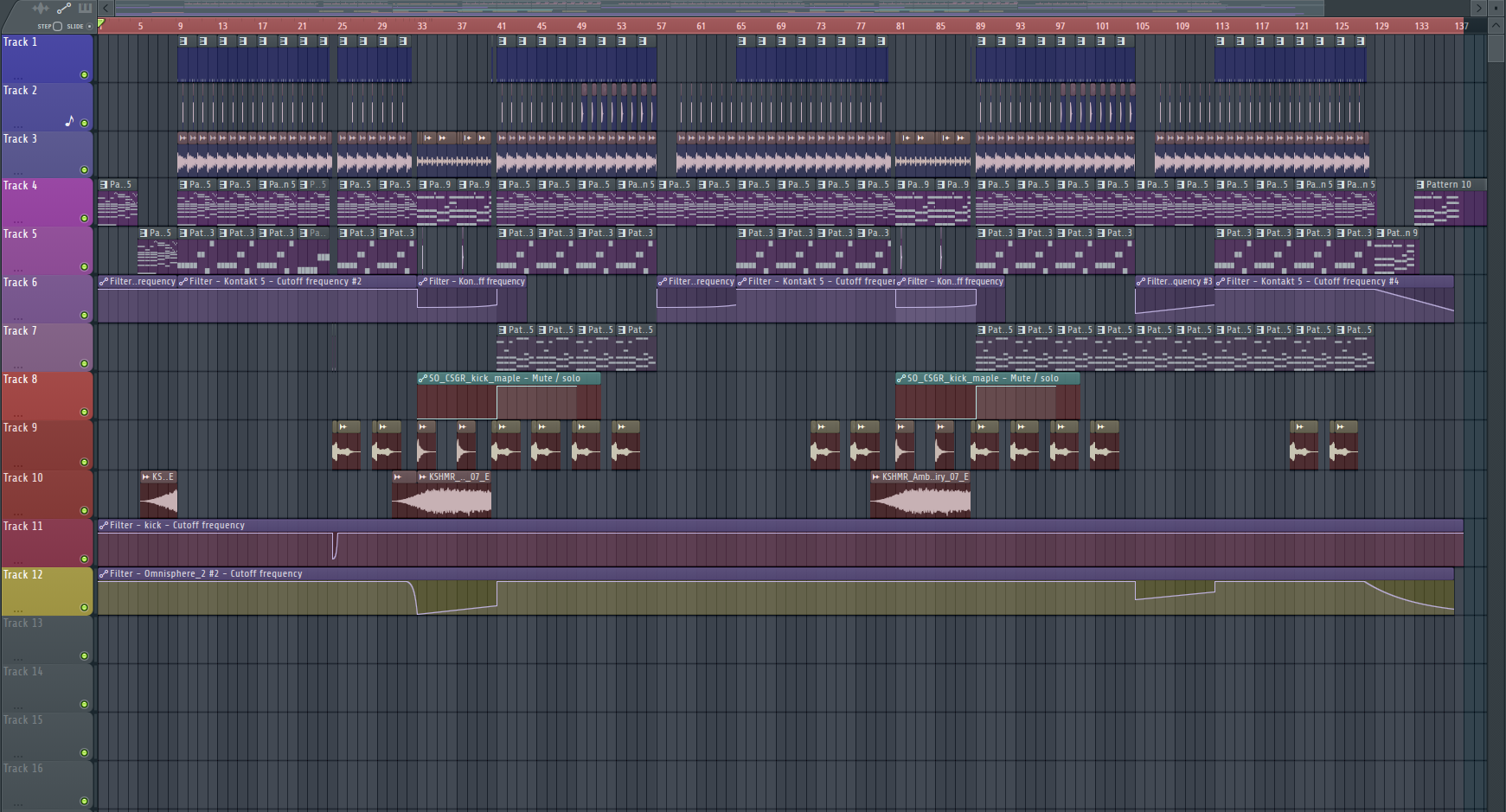Click the horizontal playlist overview scrollbar at top
The height and width of the screenshot is (812, 1506).
click(719, 8)
